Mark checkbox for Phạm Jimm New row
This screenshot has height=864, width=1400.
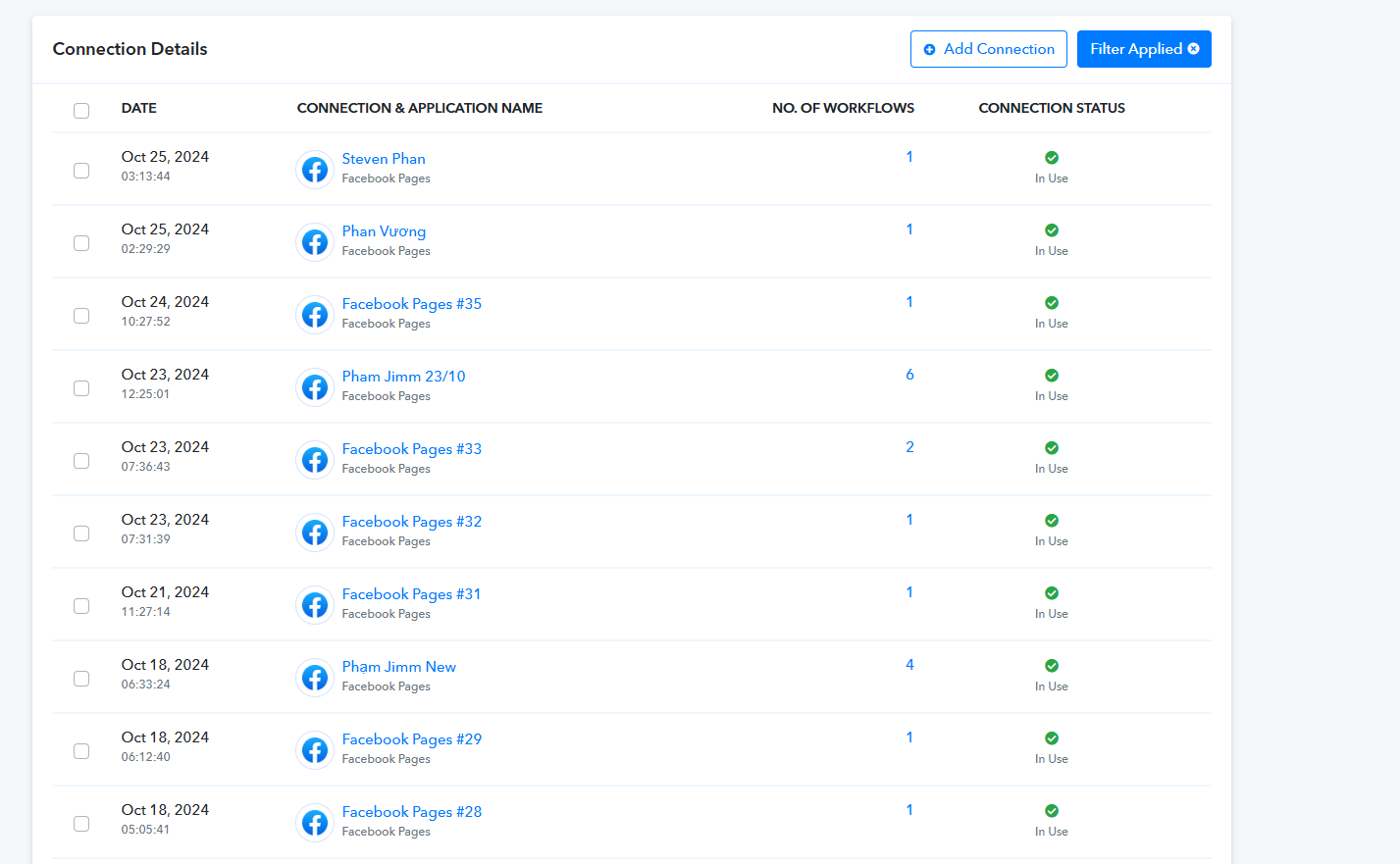[81, 679]
